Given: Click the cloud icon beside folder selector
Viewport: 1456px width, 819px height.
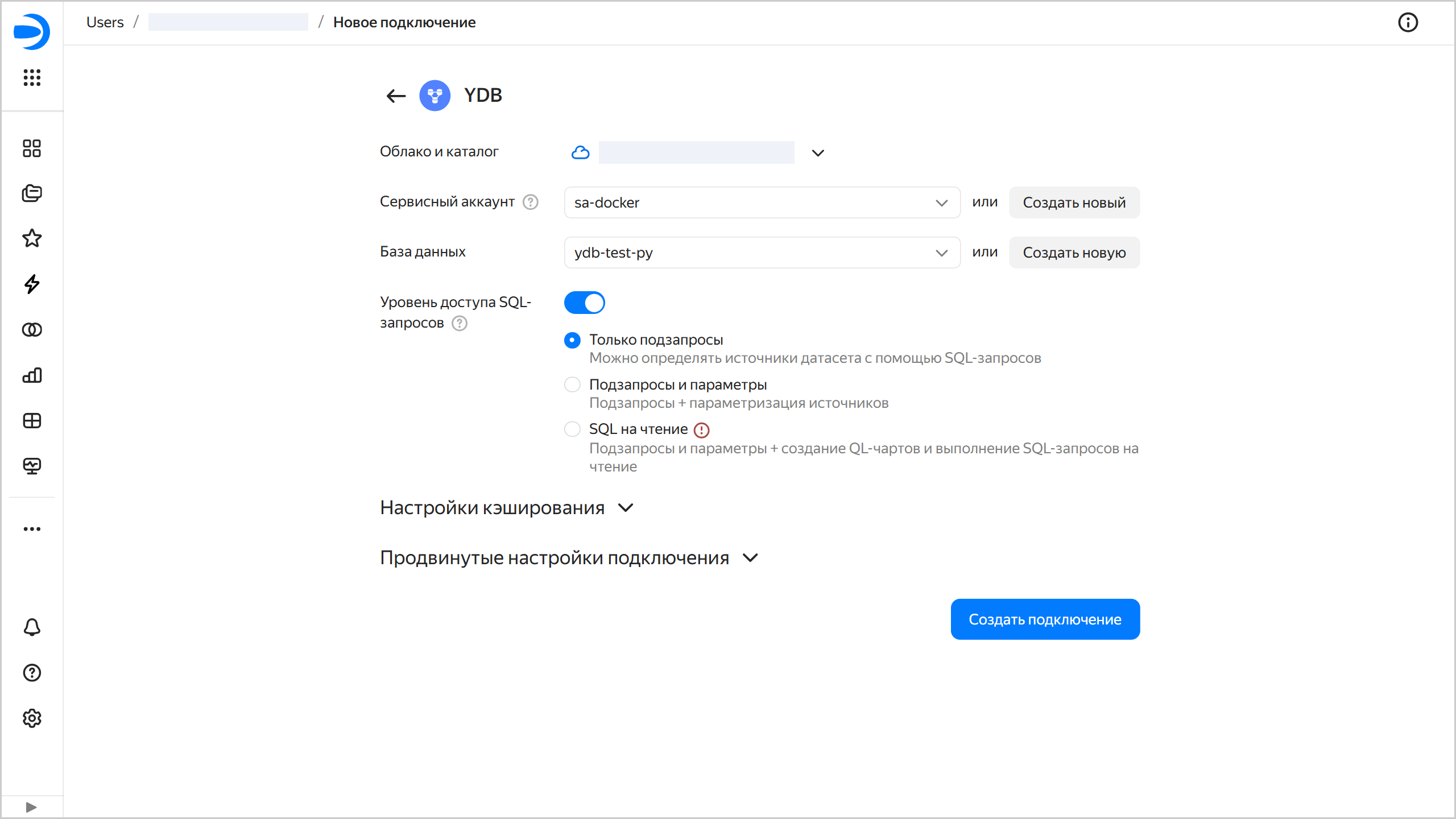Looking at the screenshot, I should (x=580, y=152).
